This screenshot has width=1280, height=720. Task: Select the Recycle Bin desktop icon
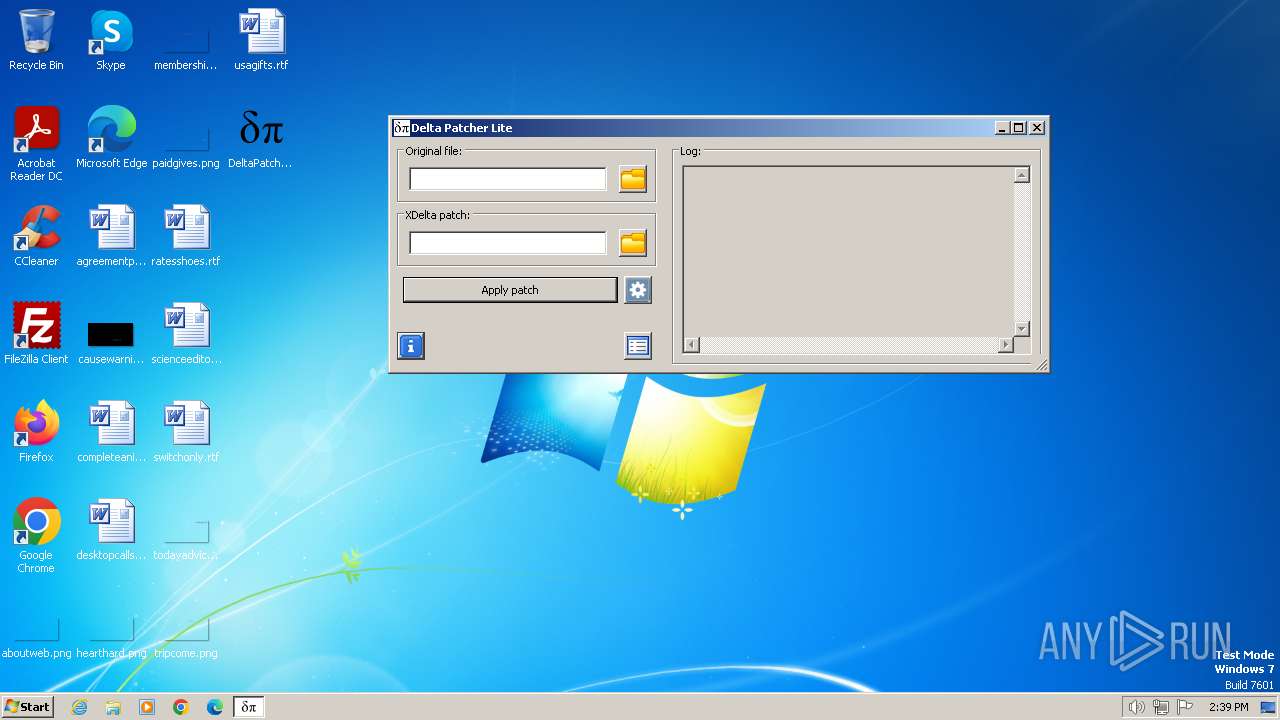[36, 40]
